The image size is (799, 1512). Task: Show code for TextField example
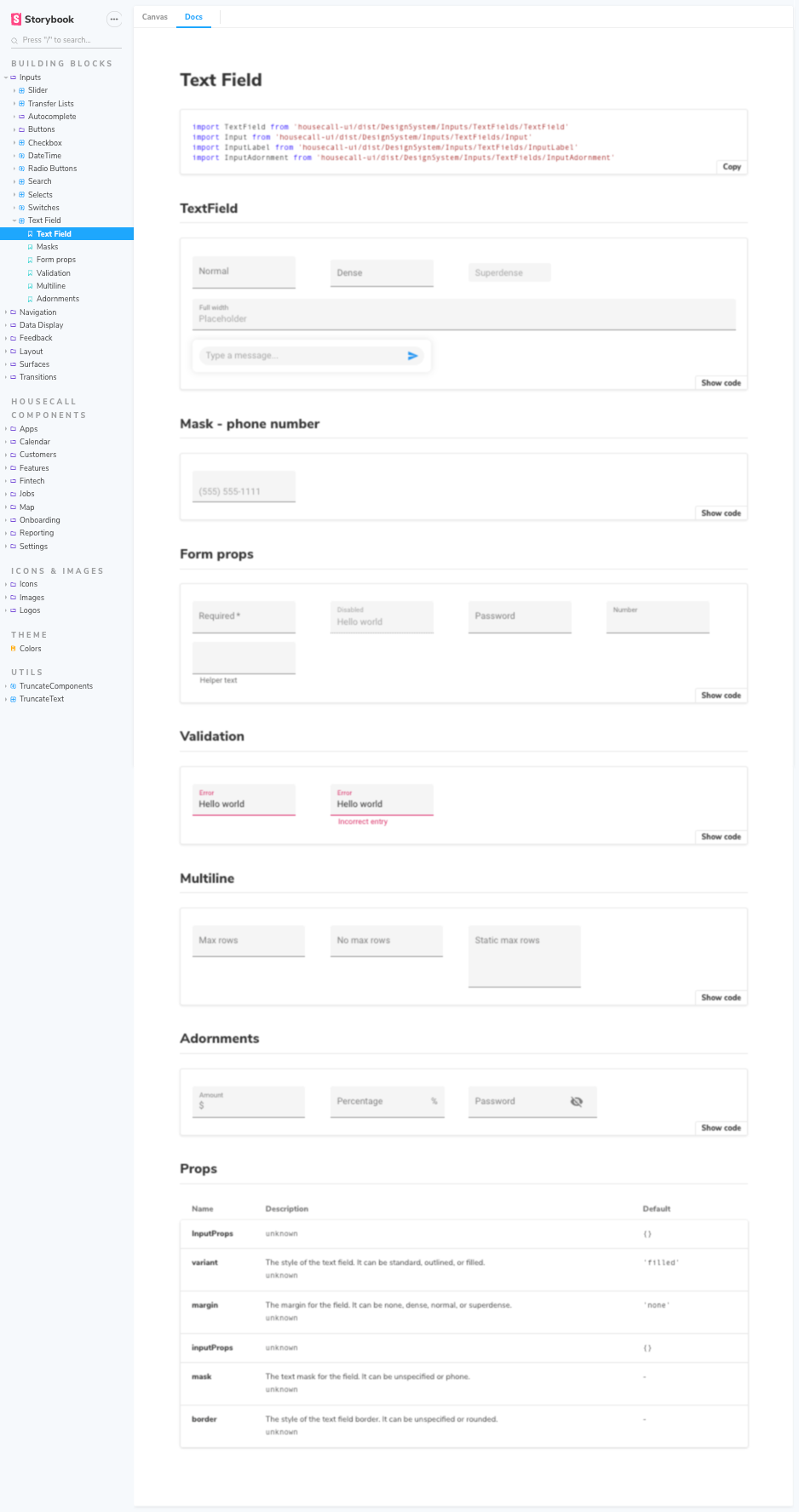tap(721, 383)
